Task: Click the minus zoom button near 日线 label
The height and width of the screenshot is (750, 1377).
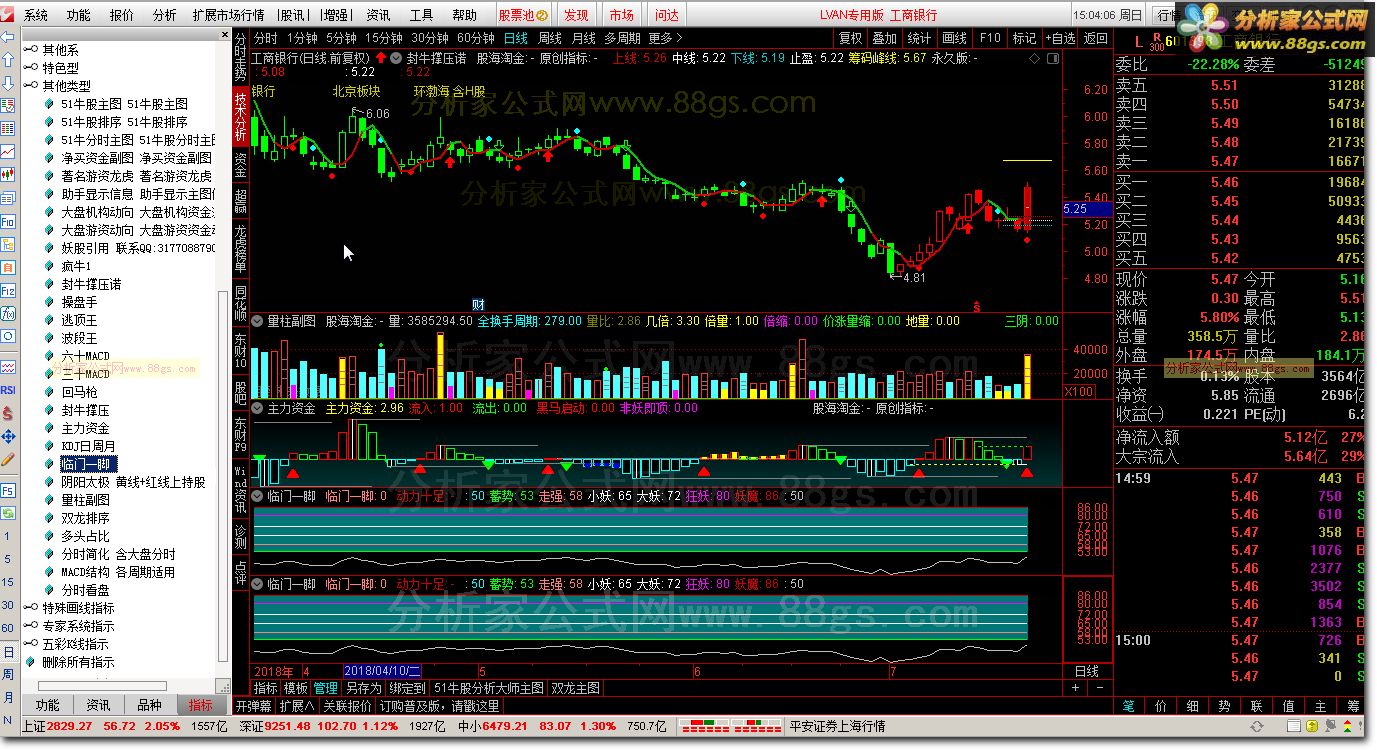Action: point(1099,688)
